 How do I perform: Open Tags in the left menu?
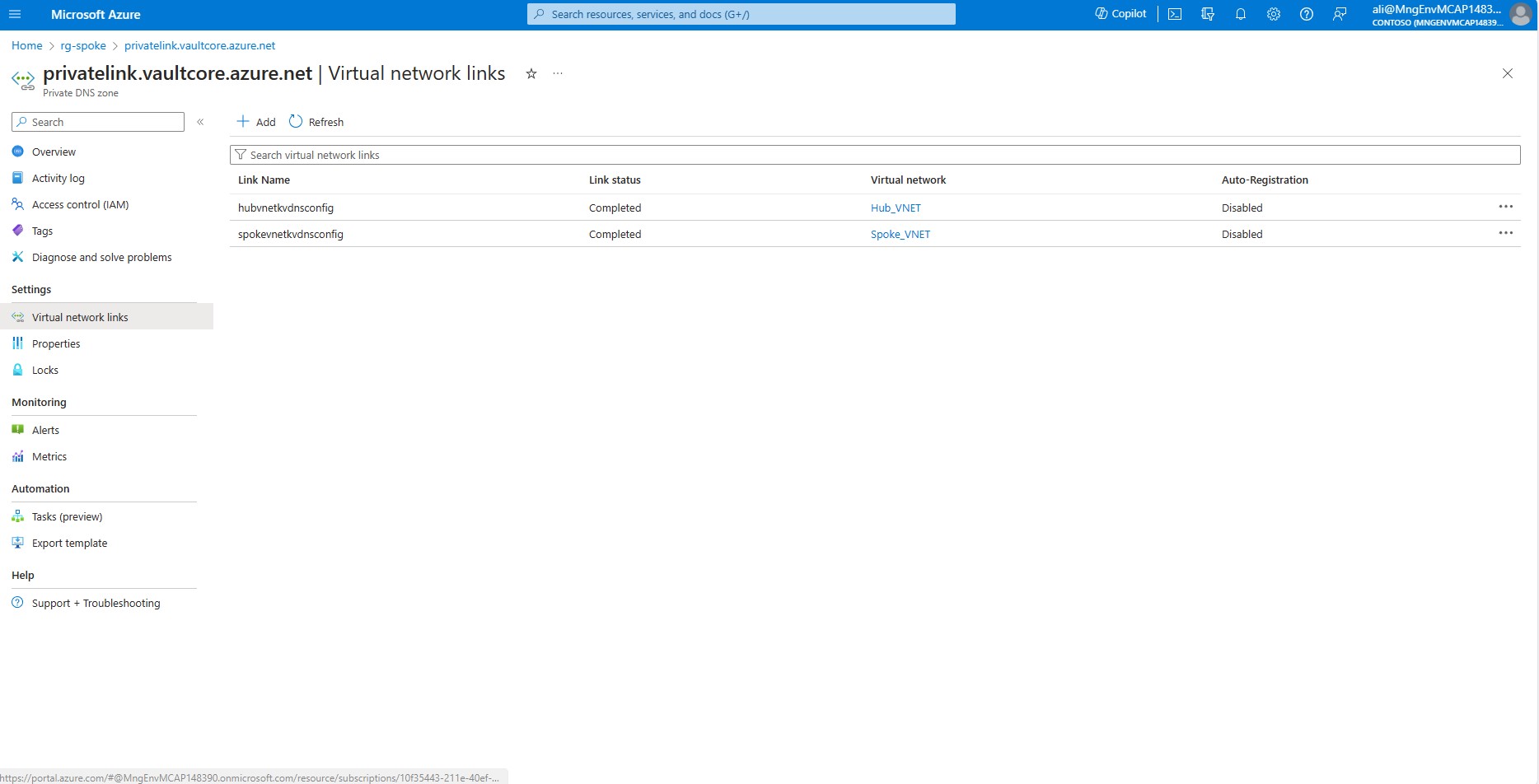tap(42, 231)
